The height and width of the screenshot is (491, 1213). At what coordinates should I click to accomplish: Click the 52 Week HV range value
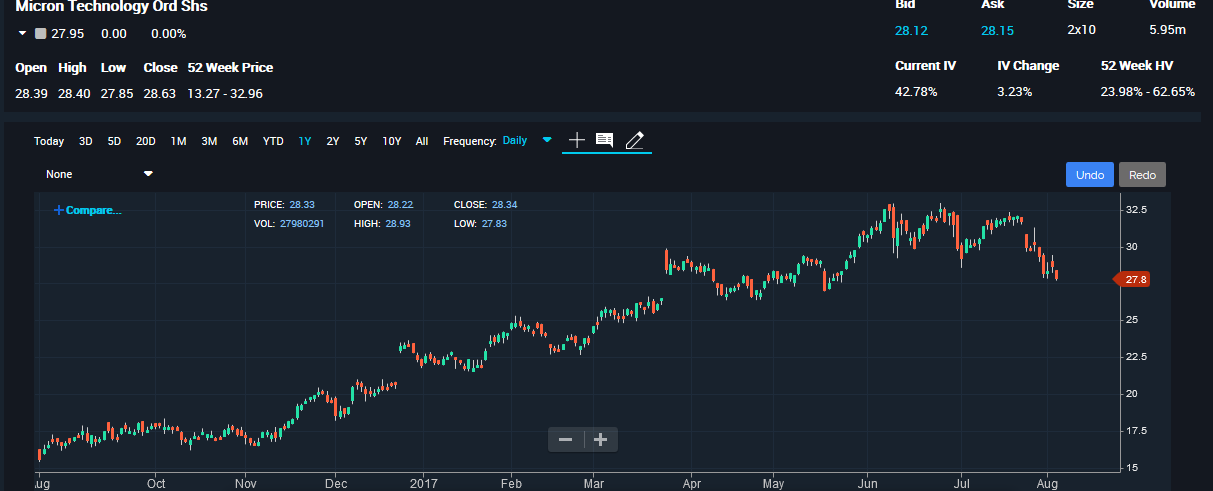click(1148, 92)
